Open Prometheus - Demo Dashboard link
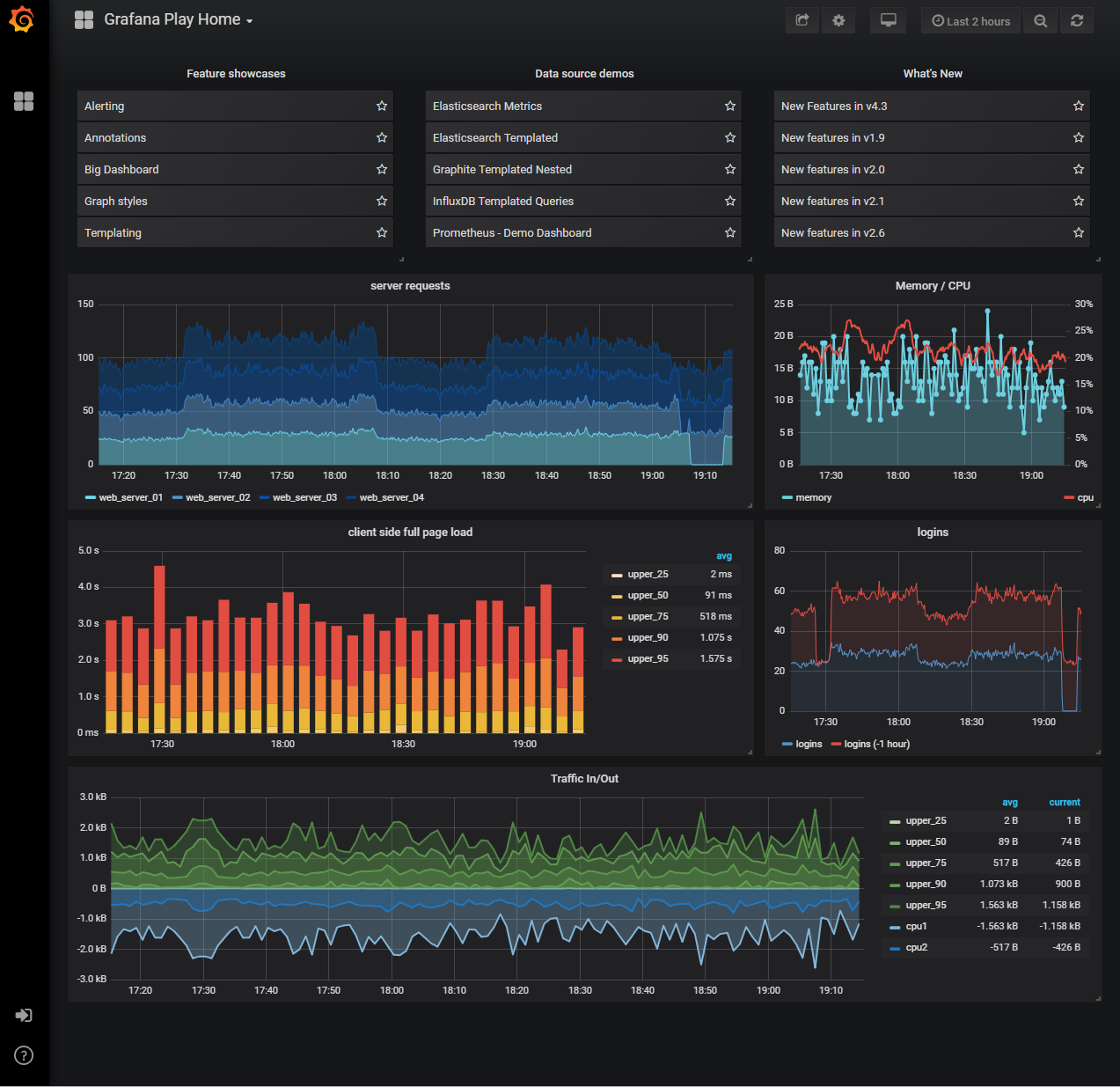This screenshot has width=1120, height=1087. 583,232
